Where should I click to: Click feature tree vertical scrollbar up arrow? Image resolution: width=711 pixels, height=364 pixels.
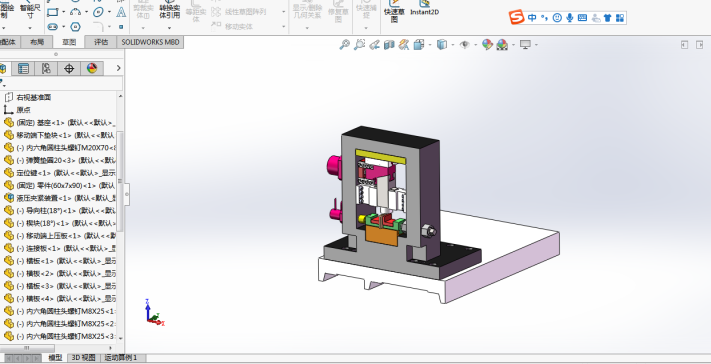[120, 97]
